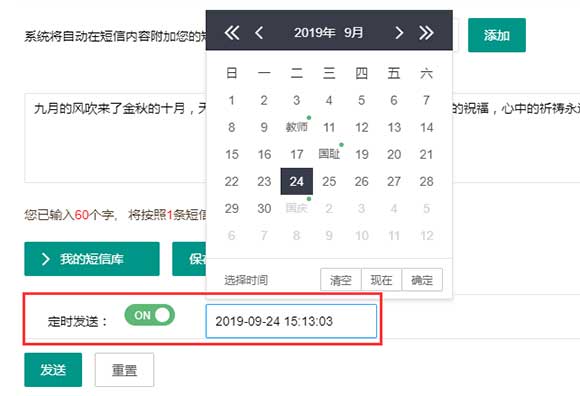The width and height of the screenshot is (580, 396).
Task: Choose date 12 in second row
Action: [361, 127]
